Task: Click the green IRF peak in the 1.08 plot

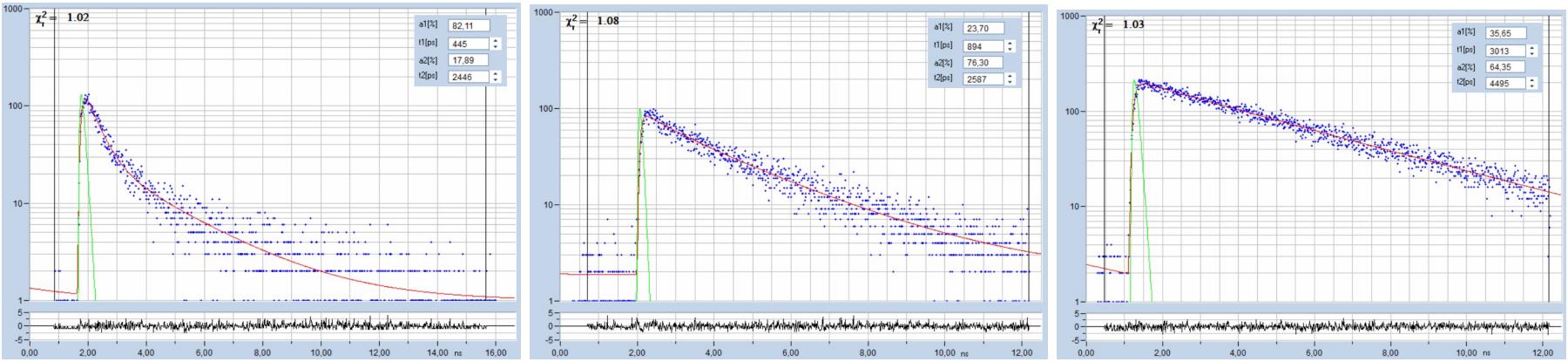Action: [x=642, y=112]
